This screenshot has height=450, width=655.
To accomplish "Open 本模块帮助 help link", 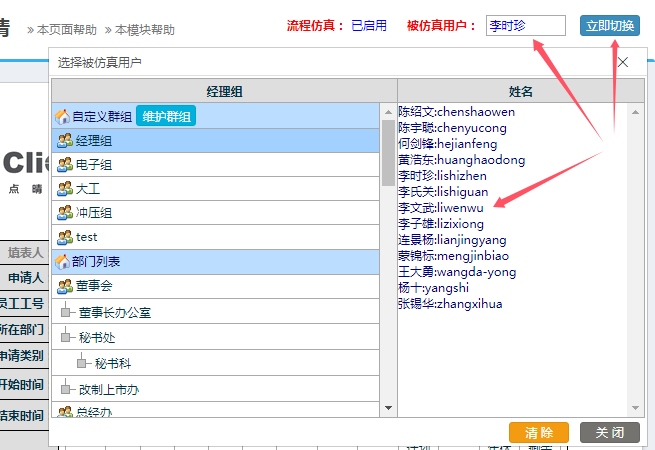I will 145,30.
